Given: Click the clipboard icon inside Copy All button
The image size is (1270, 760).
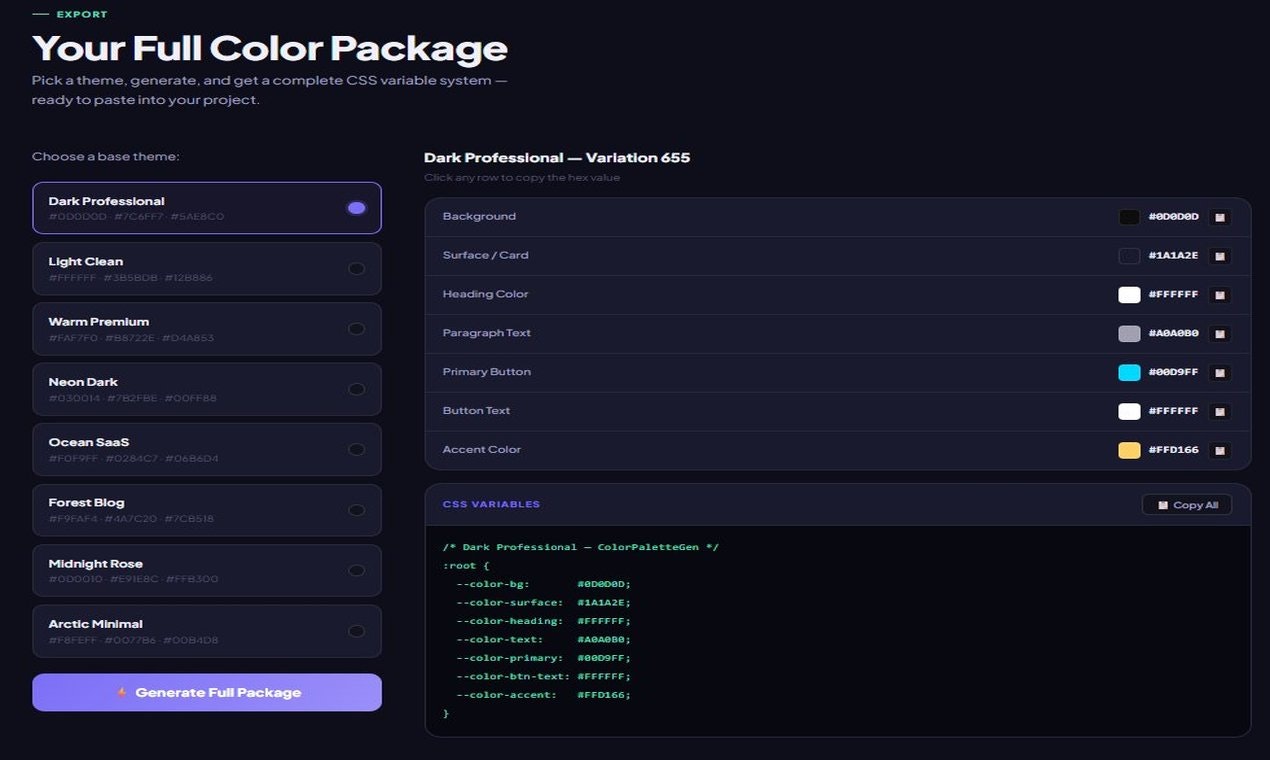Looking at the screenshot, I should [1163, 504].
